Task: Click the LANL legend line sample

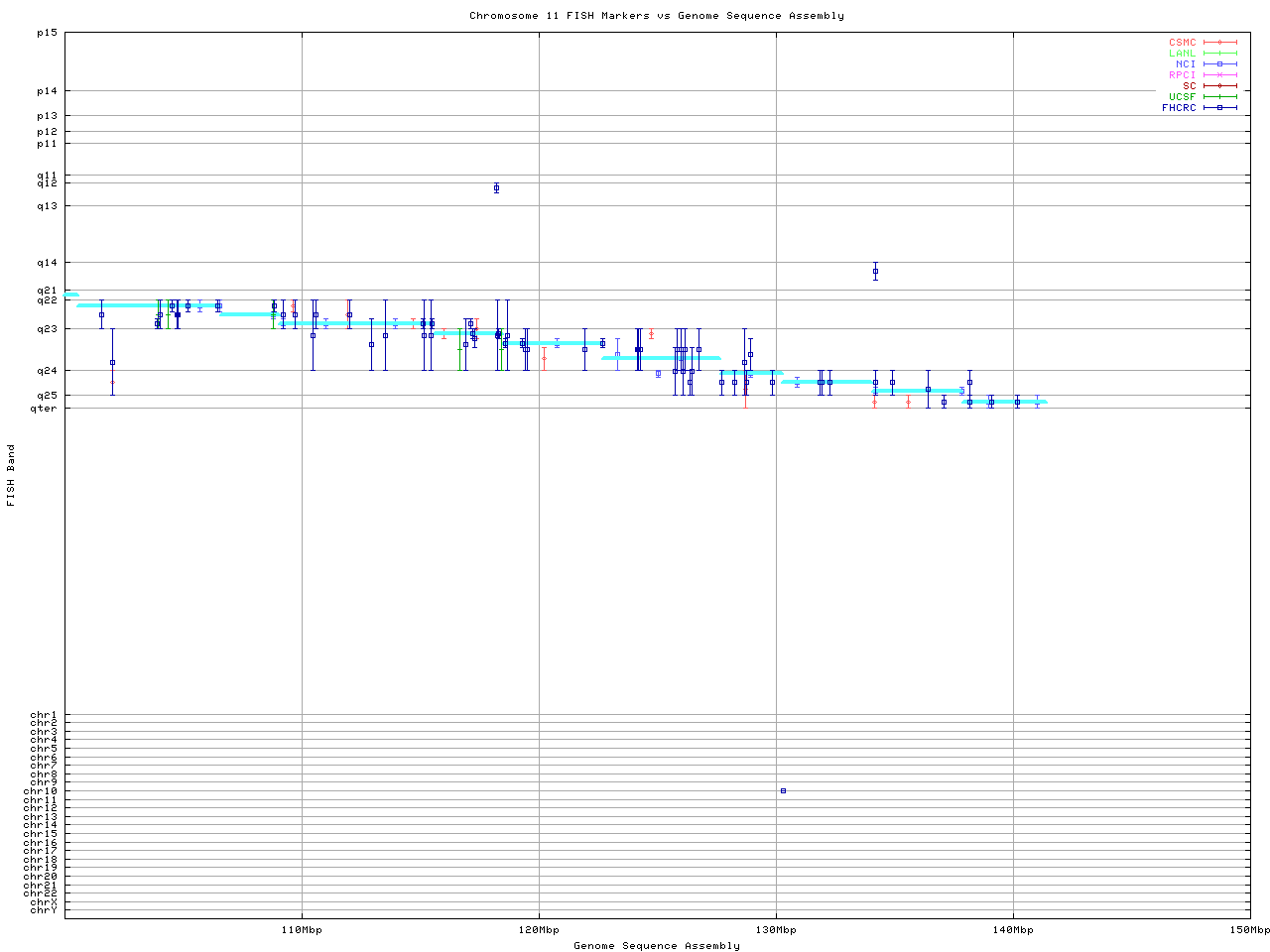Action: 1219,54
